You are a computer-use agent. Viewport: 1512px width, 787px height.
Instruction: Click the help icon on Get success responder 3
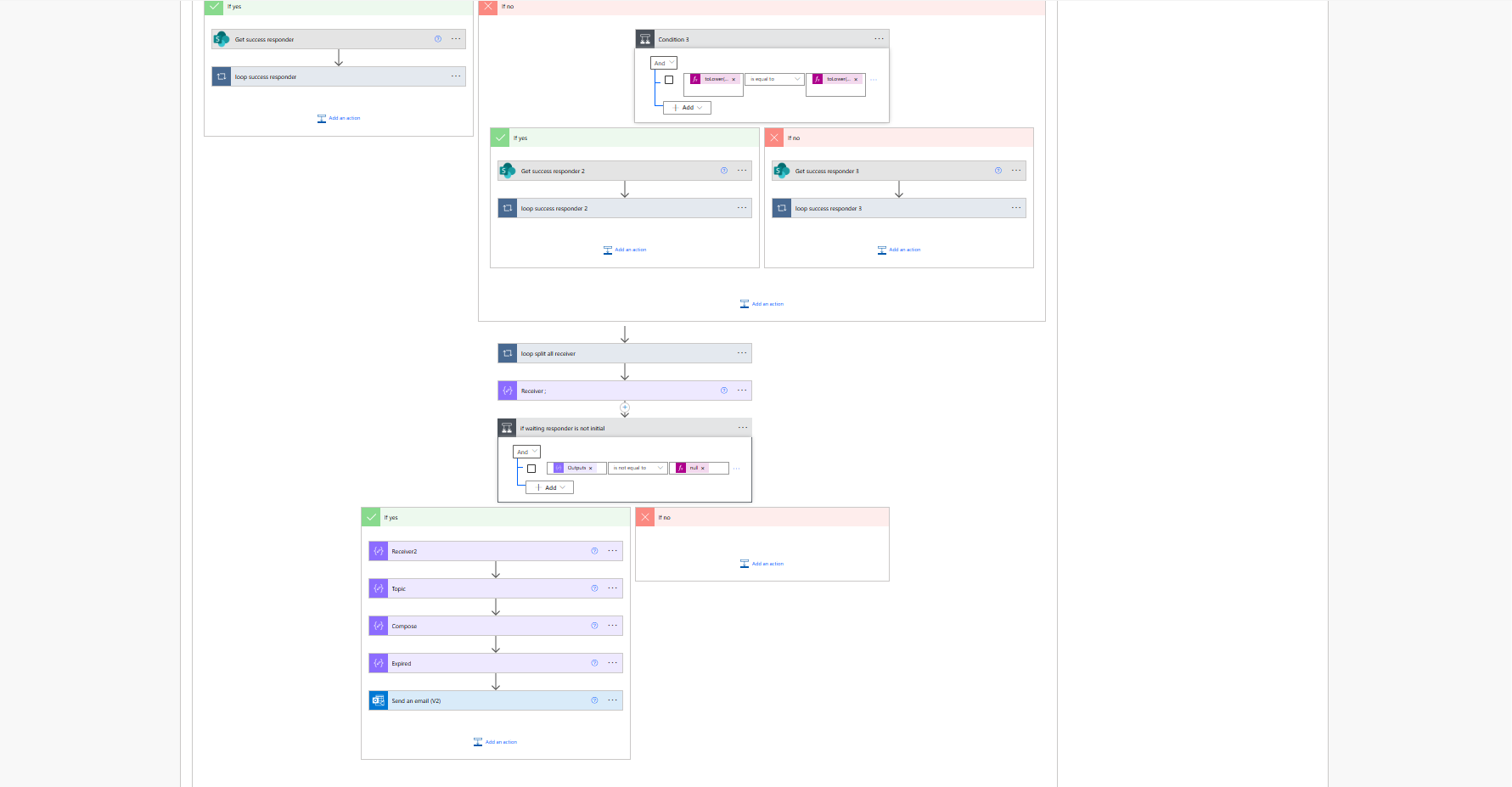click(998, 171)
